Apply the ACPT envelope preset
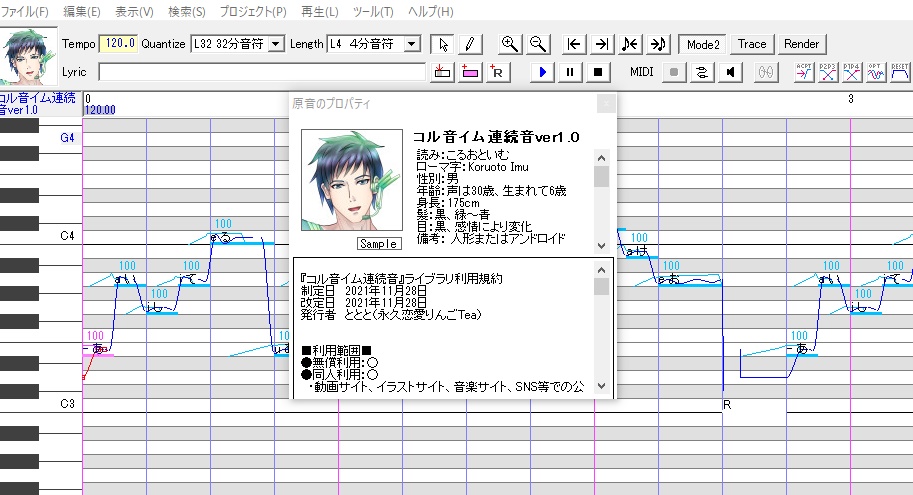Viewport: 913px width, 495px height. (804, 72)
